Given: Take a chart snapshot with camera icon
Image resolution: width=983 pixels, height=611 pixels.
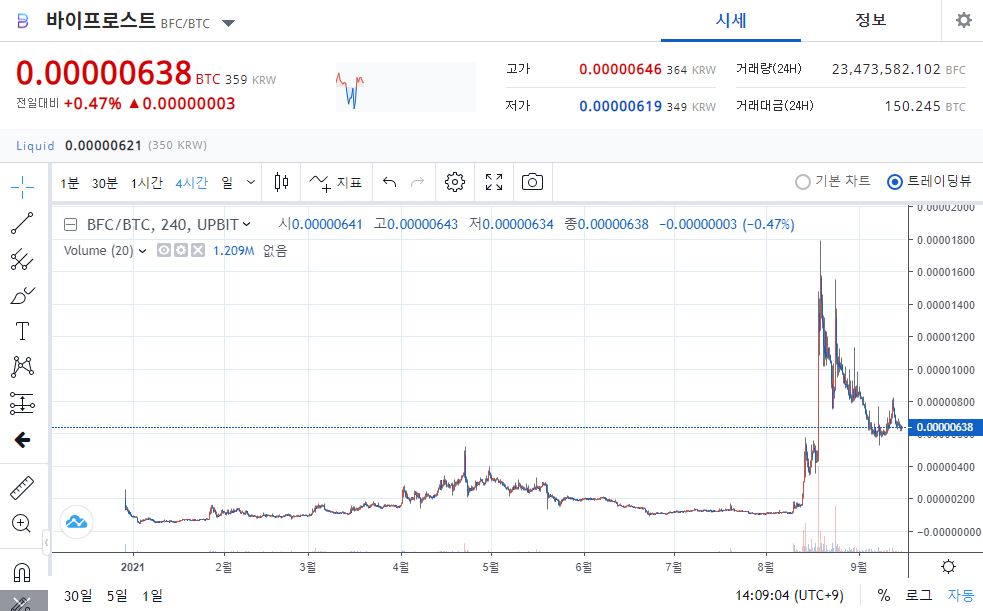Looking at the screenshot, I should [532, 182].
